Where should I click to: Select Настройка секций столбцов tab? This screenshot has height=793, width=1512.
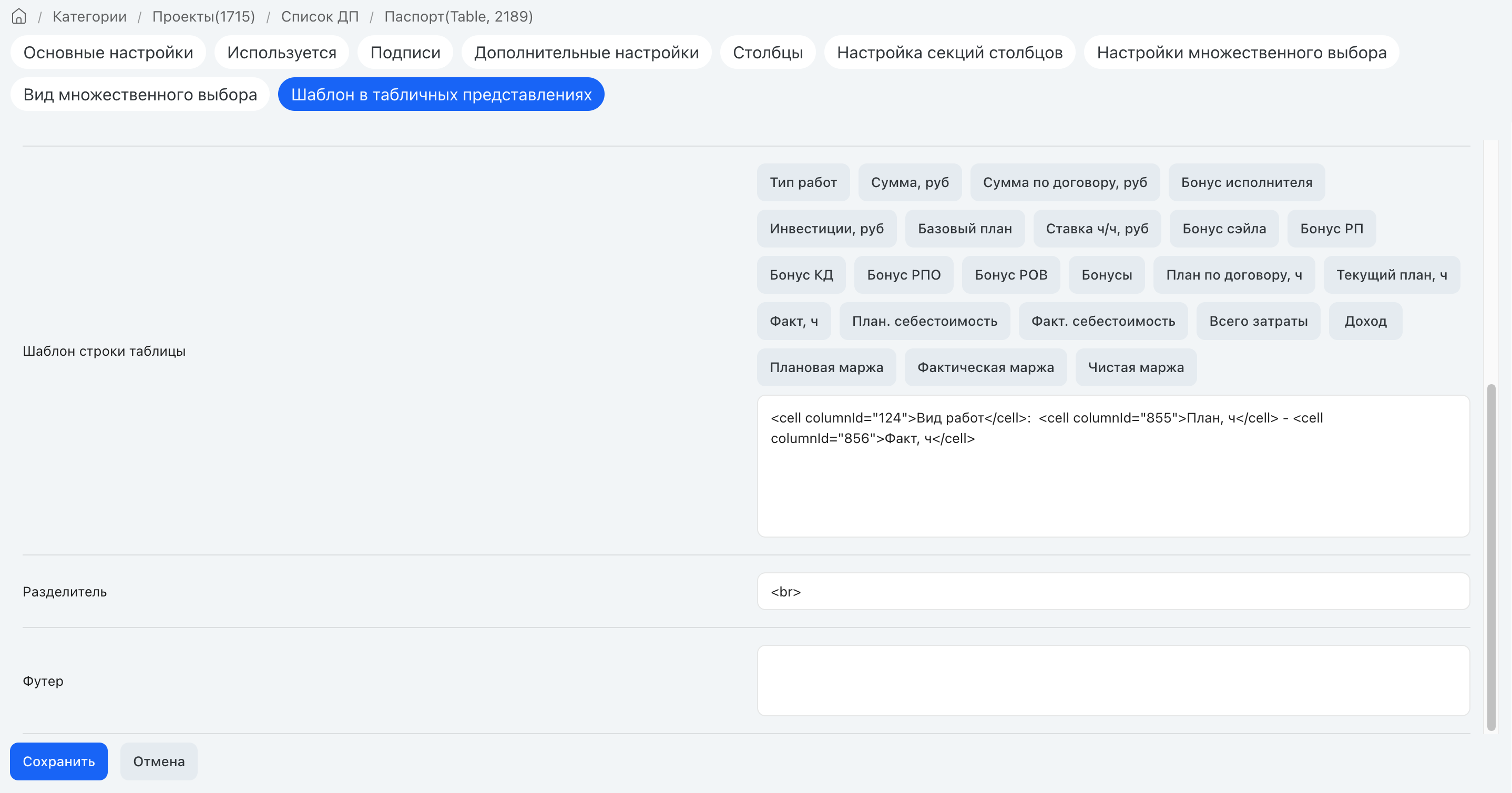point(949,52)
